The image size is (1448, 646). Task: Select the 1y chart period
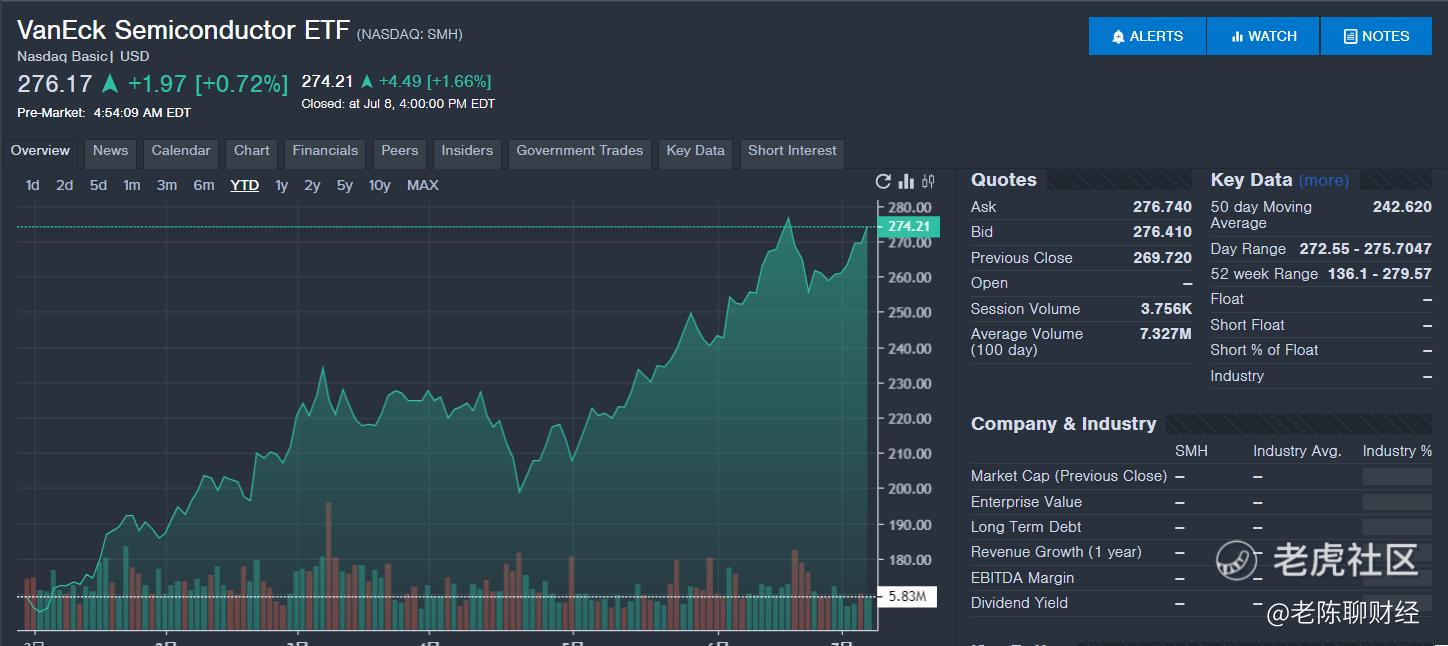coord(282,185)
